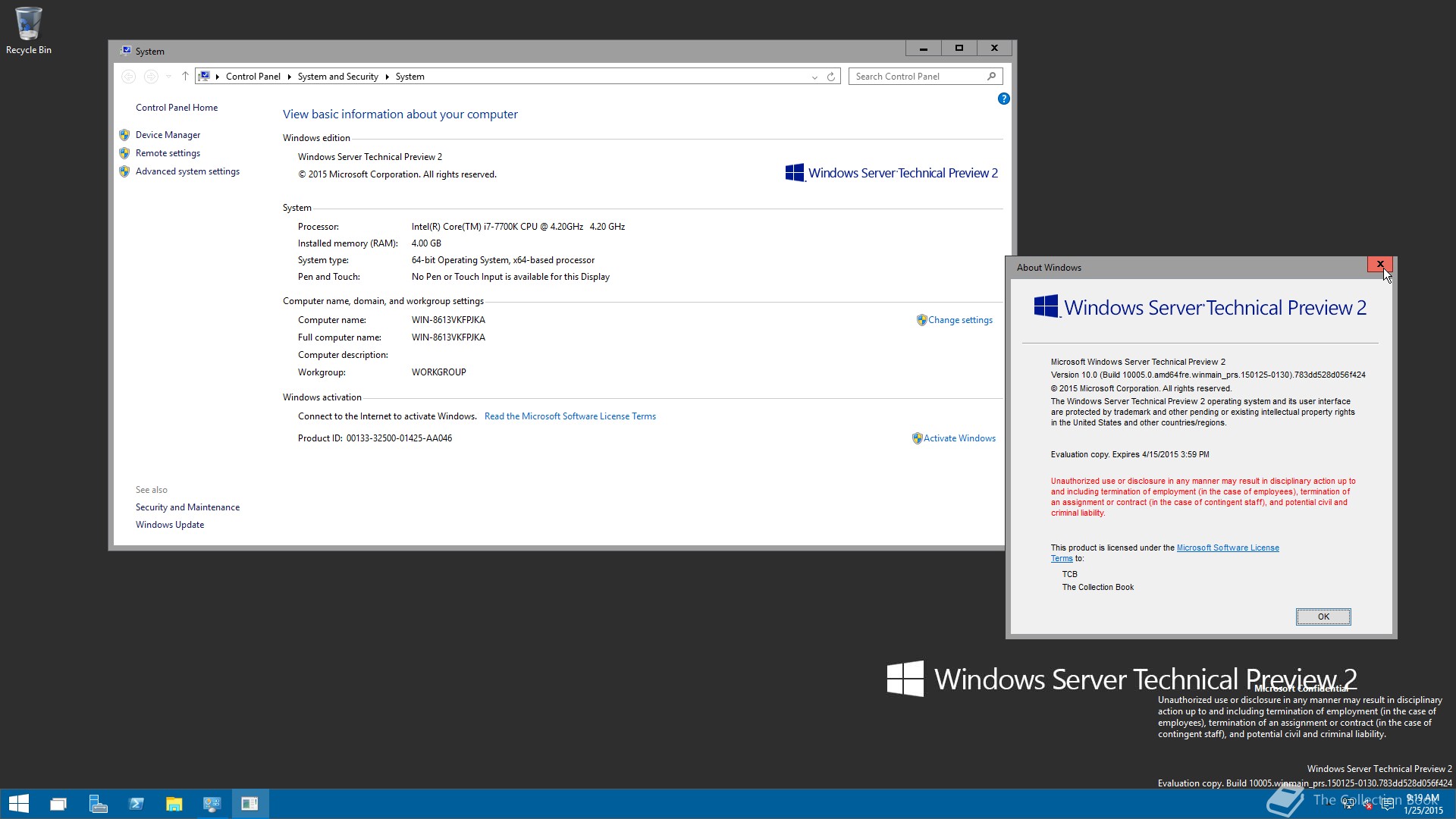Click the Product ID value text
The image size is (1456, 819).
pos(399,438)
